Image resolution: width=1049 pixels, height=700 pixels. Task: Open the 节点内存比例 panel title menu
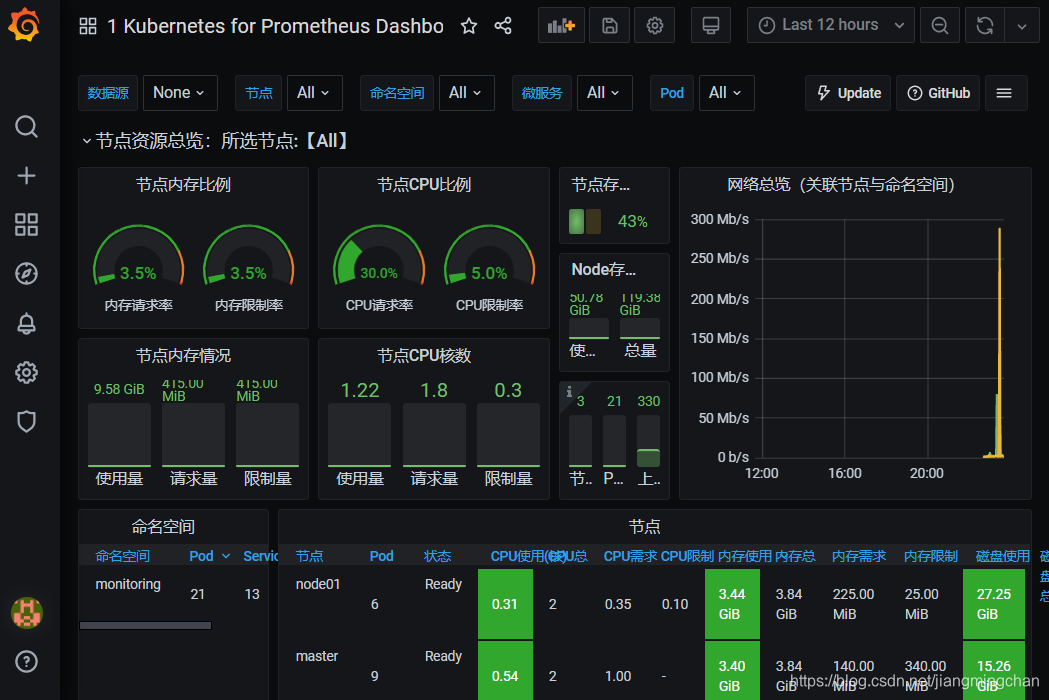(x=183, y=185)
